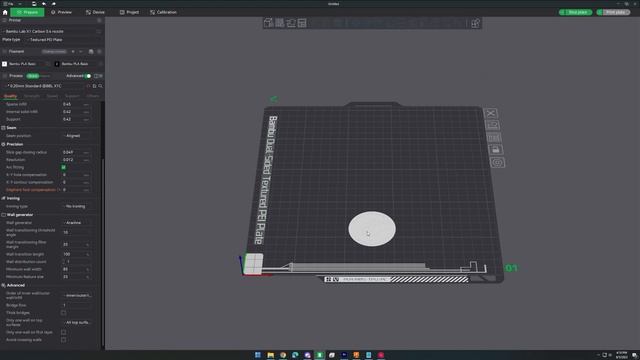Image resolution: width=640 pixels, height=360 pixels.
Task: Open printer settings icon in Printer header
Action: tap(99, 20)
